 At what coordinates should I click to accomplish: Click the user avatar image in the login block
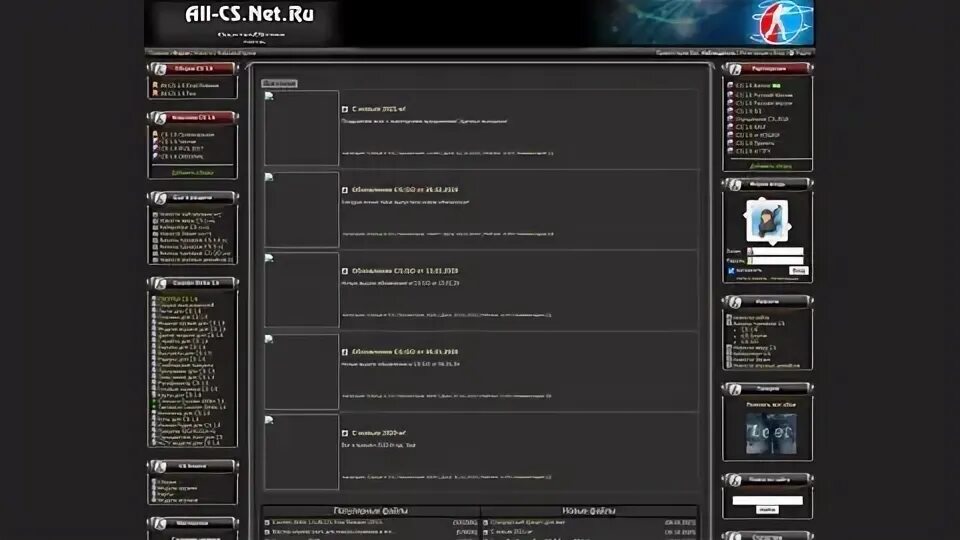767,221
